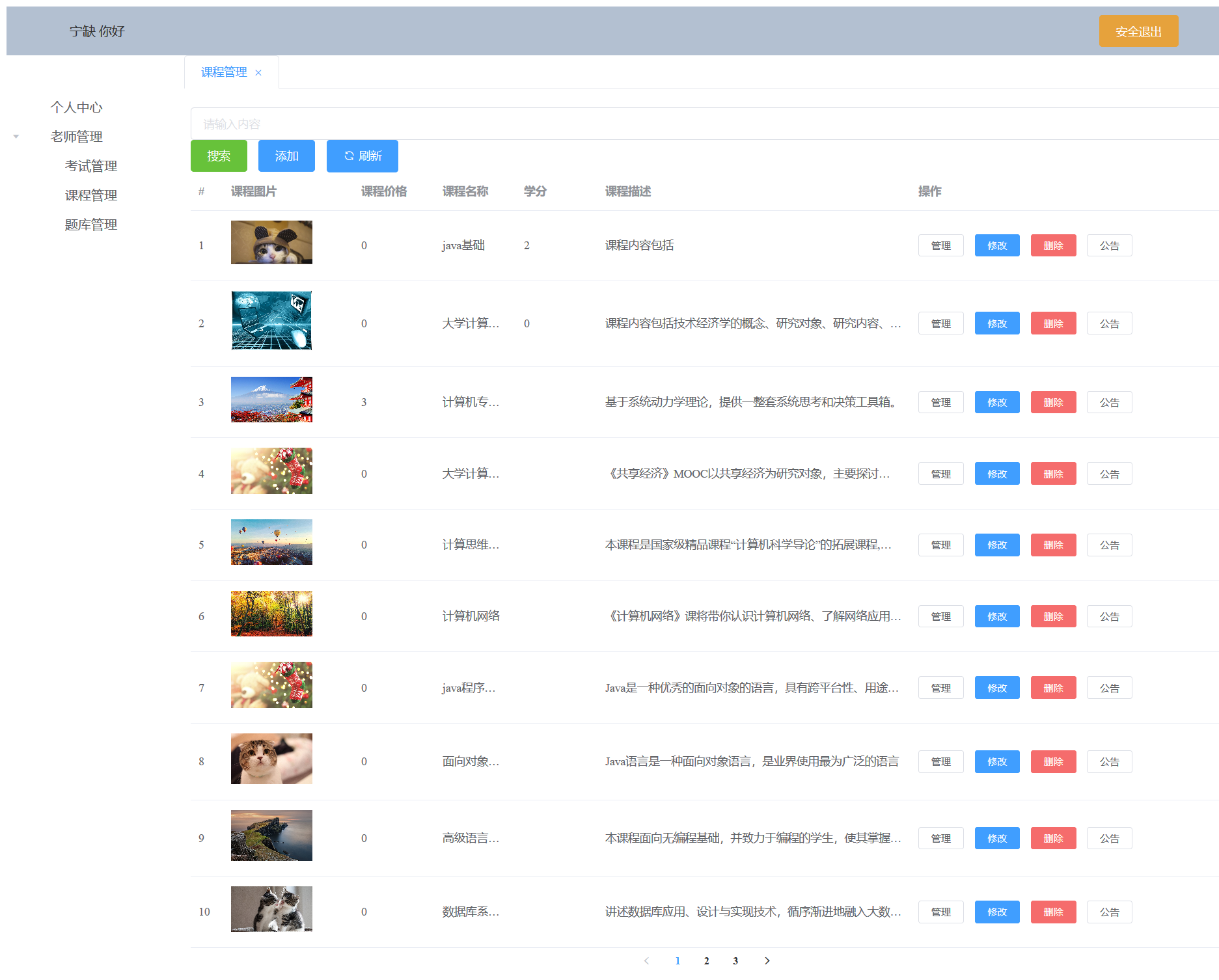Open the 个人中心 sidebar item
The image size is (1219, 980).
(x=76, y=107)
